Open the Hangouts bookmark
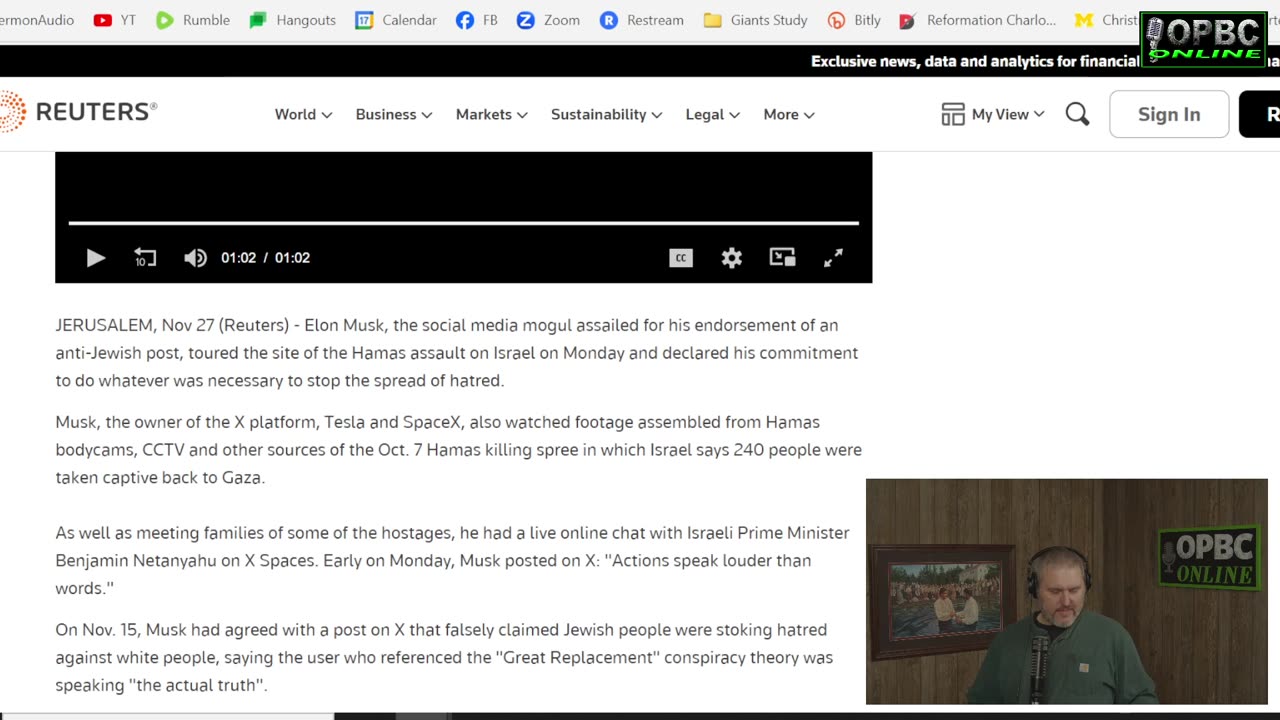The height and width of the screenshot is (720, 1280). click(x=292, y=20)
